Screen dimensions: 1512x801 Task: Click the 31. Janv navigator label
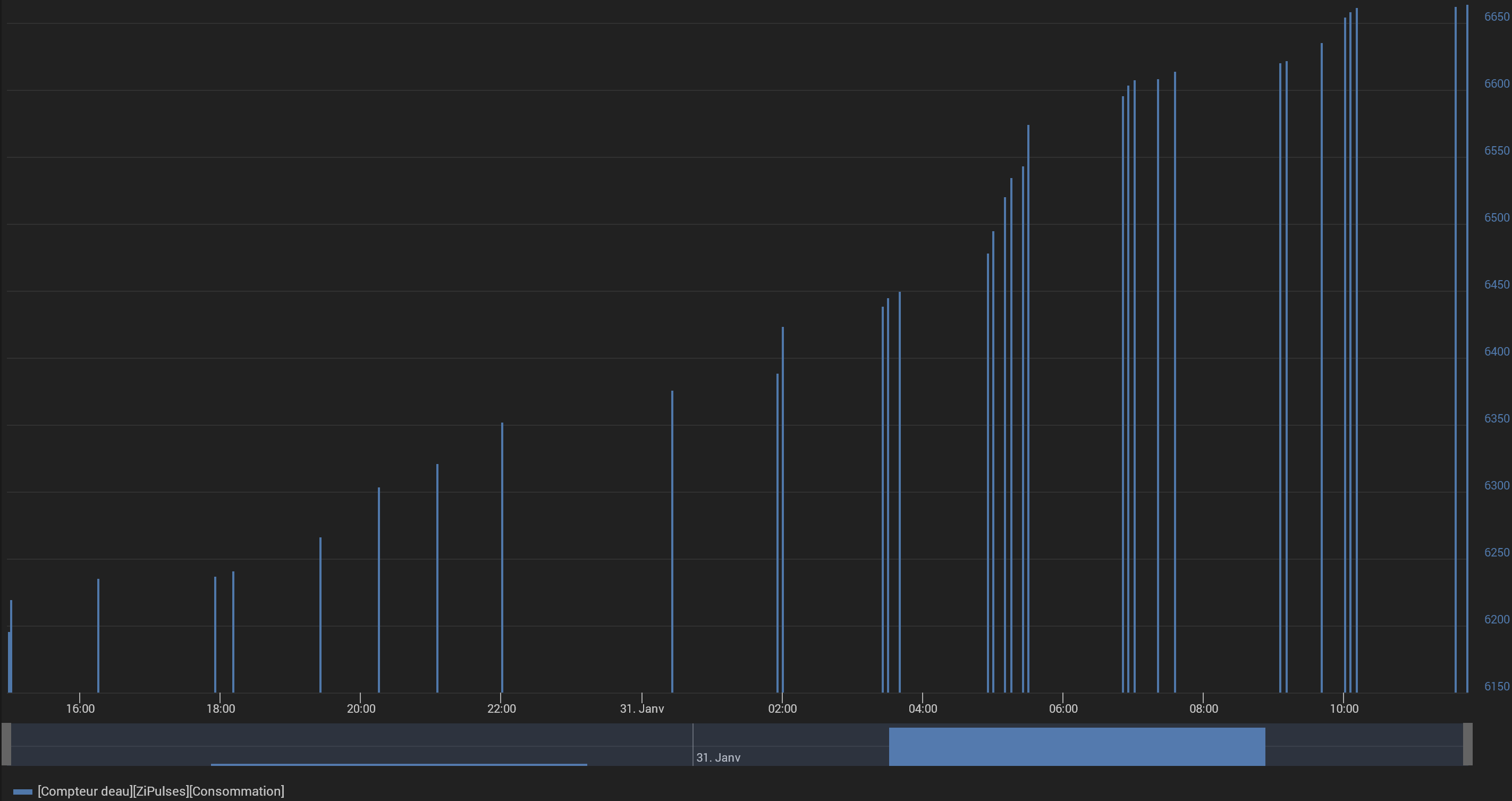(718, 757)
